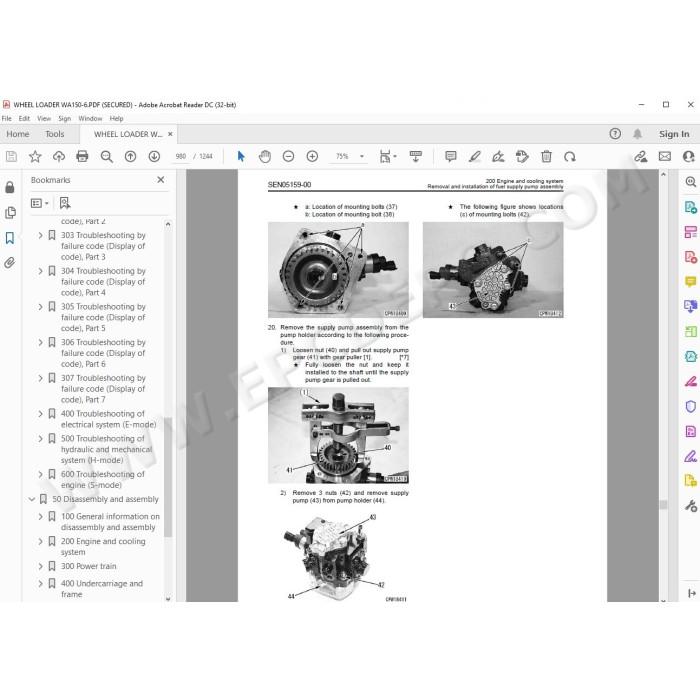Open the Export PDF tool in right pane

click(x=690, y=207)
